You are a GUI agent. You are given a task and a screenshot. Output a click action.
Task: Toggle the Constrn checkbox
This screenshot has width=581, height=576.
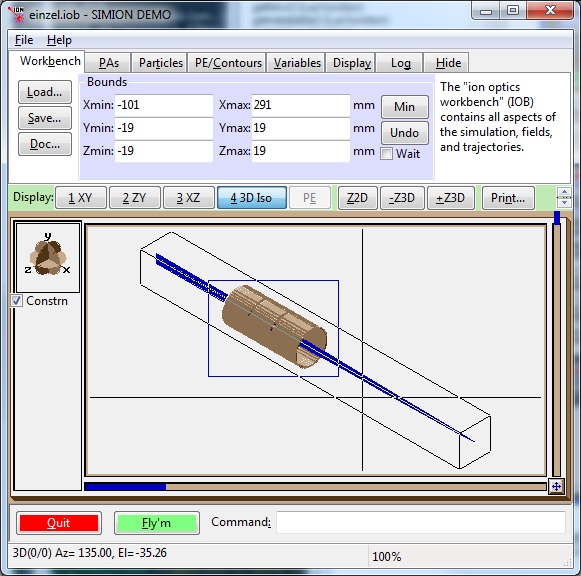coord(16,301)
